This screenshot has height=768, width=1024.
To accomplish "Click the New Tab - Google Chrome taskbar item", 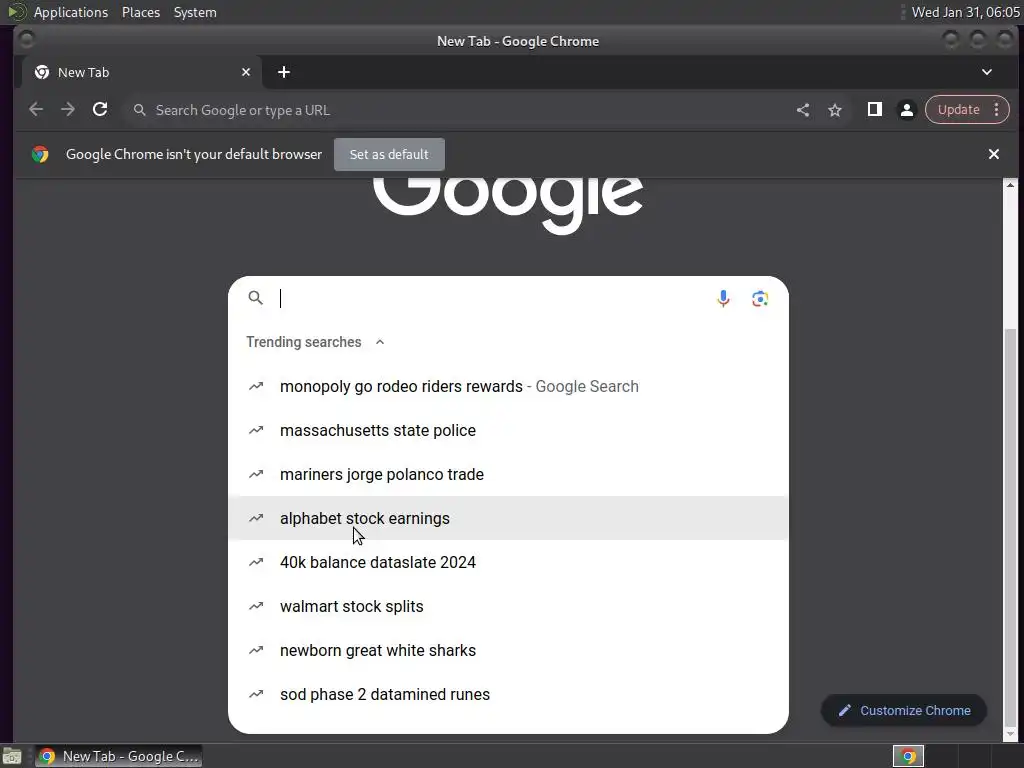I will (x=119, y=756).
